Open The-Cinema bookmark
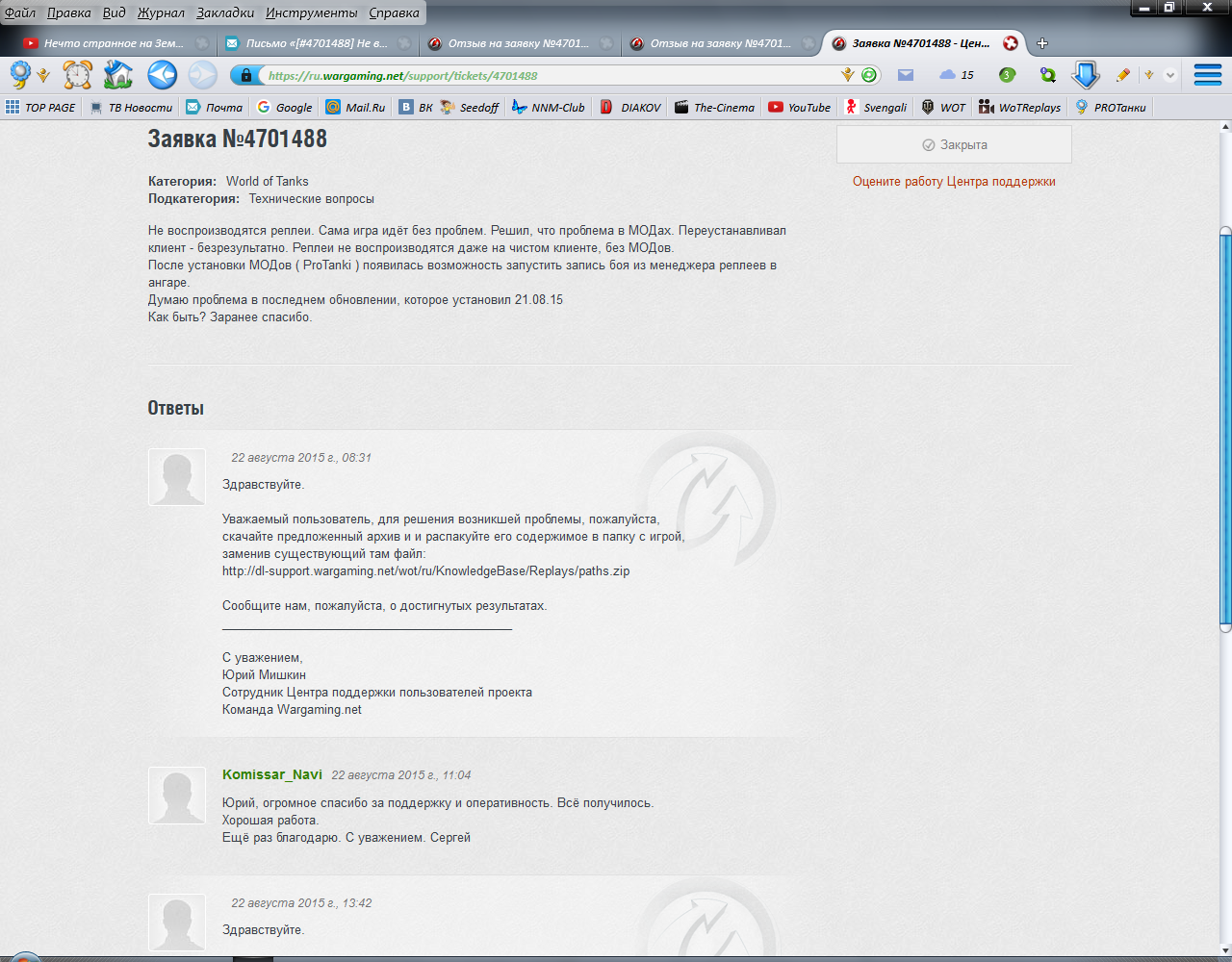1232x962 pixels. [x=715, y=108]
